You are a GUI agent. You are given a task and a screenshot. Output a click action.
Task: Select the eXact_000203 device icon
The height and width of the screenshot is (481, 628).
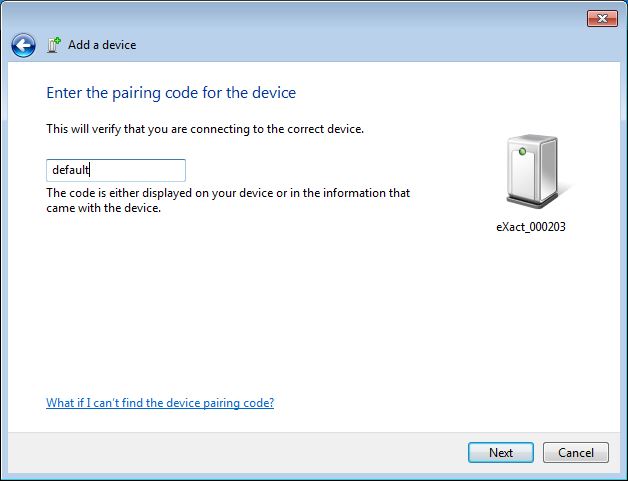531,177
